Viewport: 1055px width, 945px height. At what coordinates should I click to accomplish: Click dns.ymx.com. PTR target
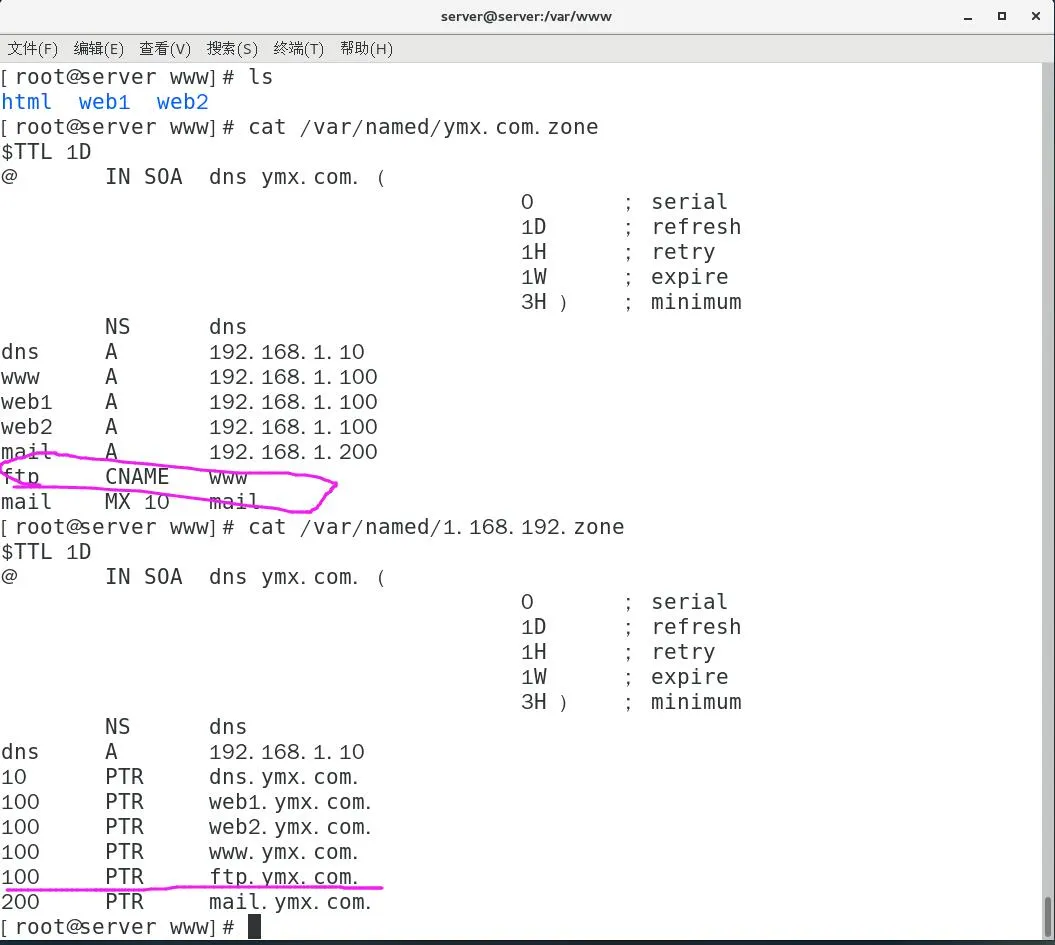(x=283, y=777)
